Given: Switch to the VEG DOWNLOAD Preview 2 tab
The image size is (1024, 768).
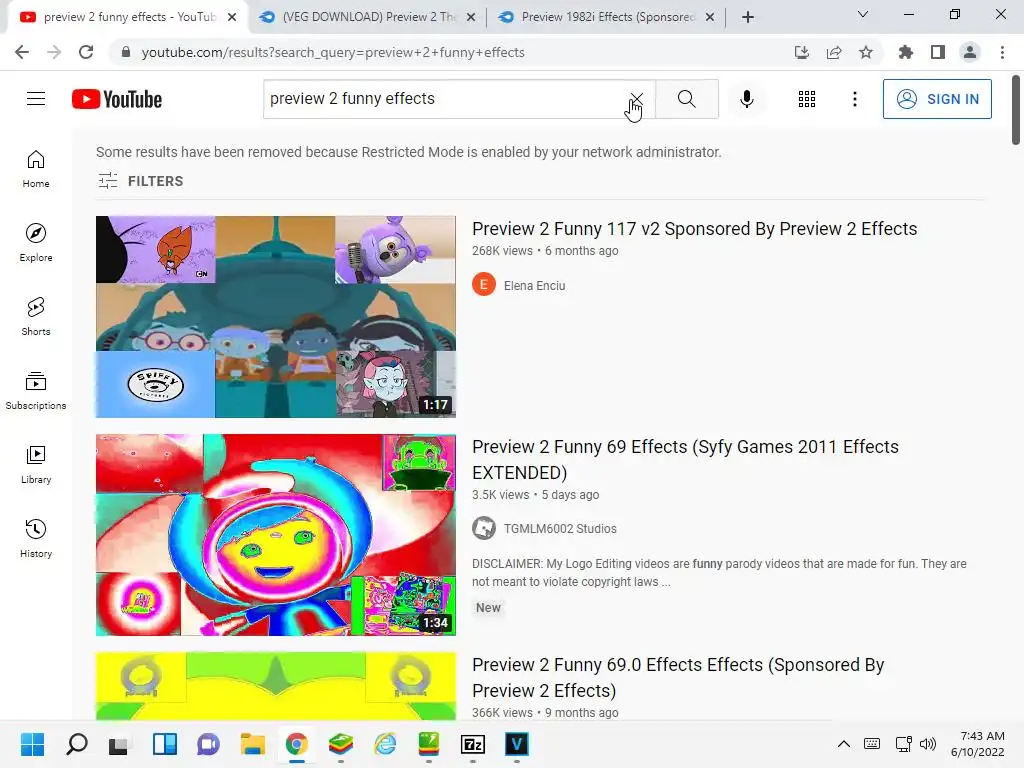Looking at the screenshot, I should [x=368, y=17].
